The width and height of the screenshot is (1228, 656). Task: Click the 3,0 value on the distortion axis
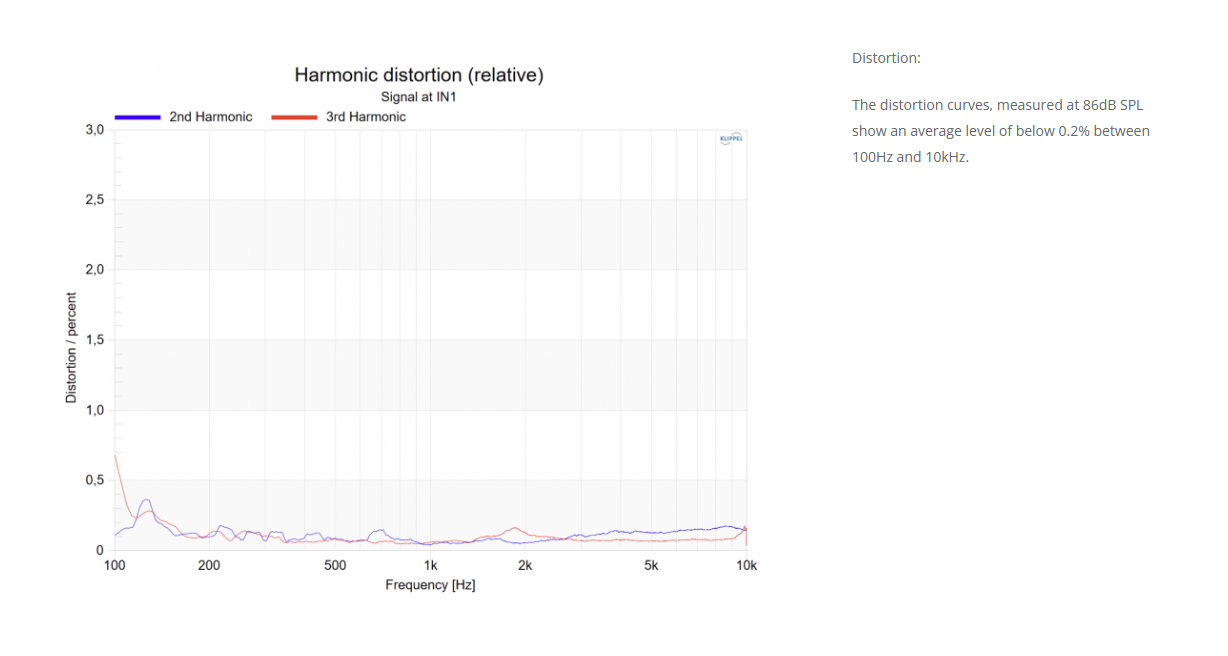[94, 130]
